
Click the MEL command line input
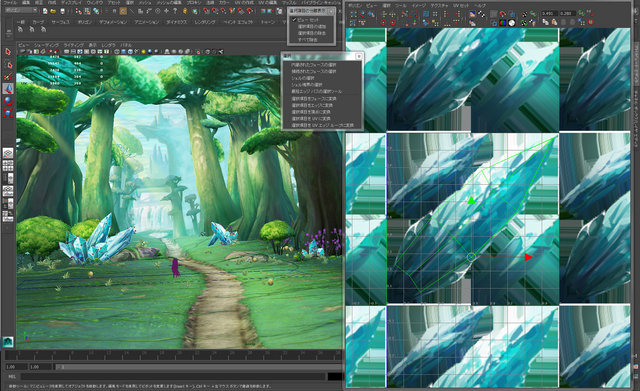pyautogui.click(x=173, y=377)
